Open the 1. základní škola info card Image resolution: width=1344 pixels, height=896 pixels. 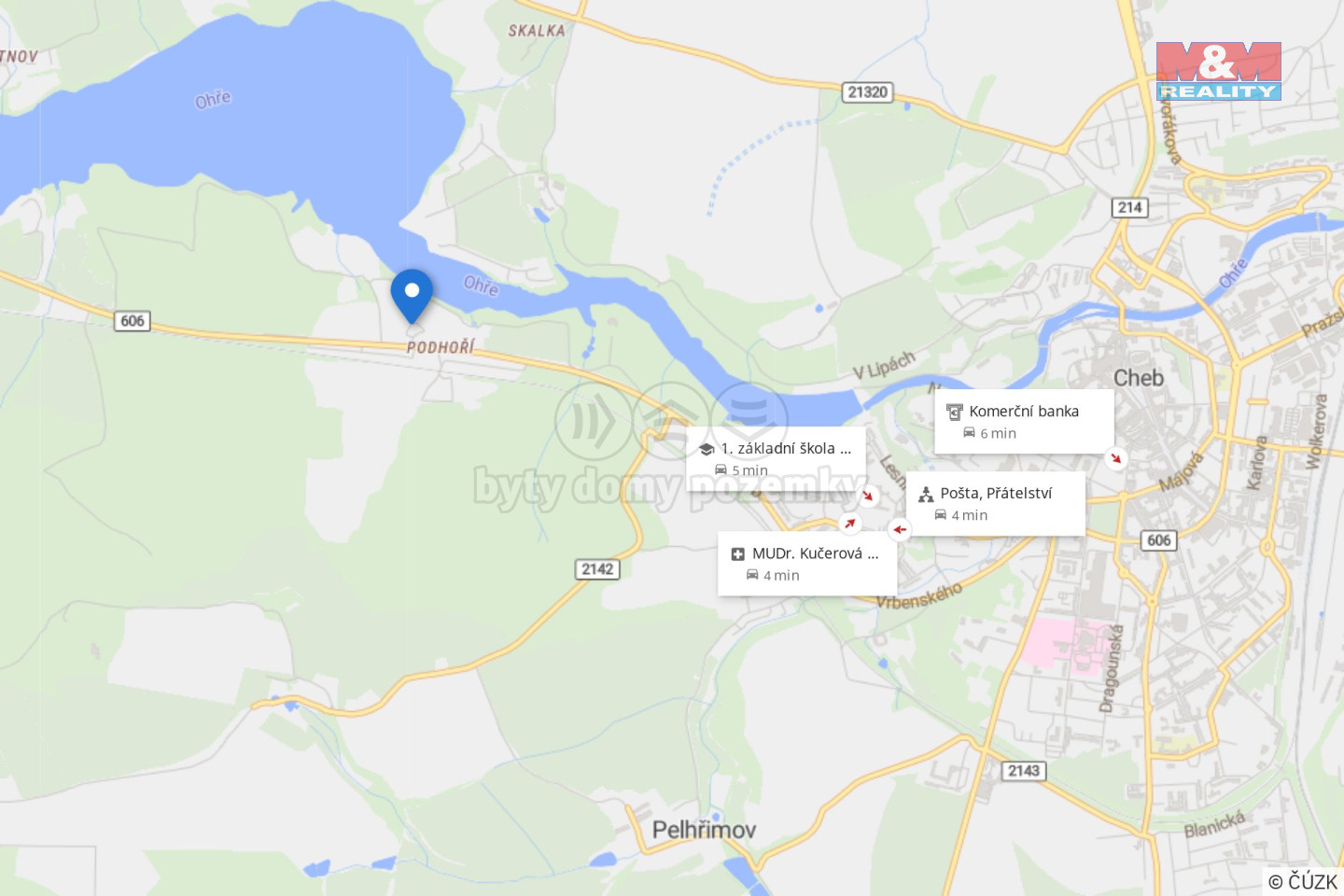777,459
